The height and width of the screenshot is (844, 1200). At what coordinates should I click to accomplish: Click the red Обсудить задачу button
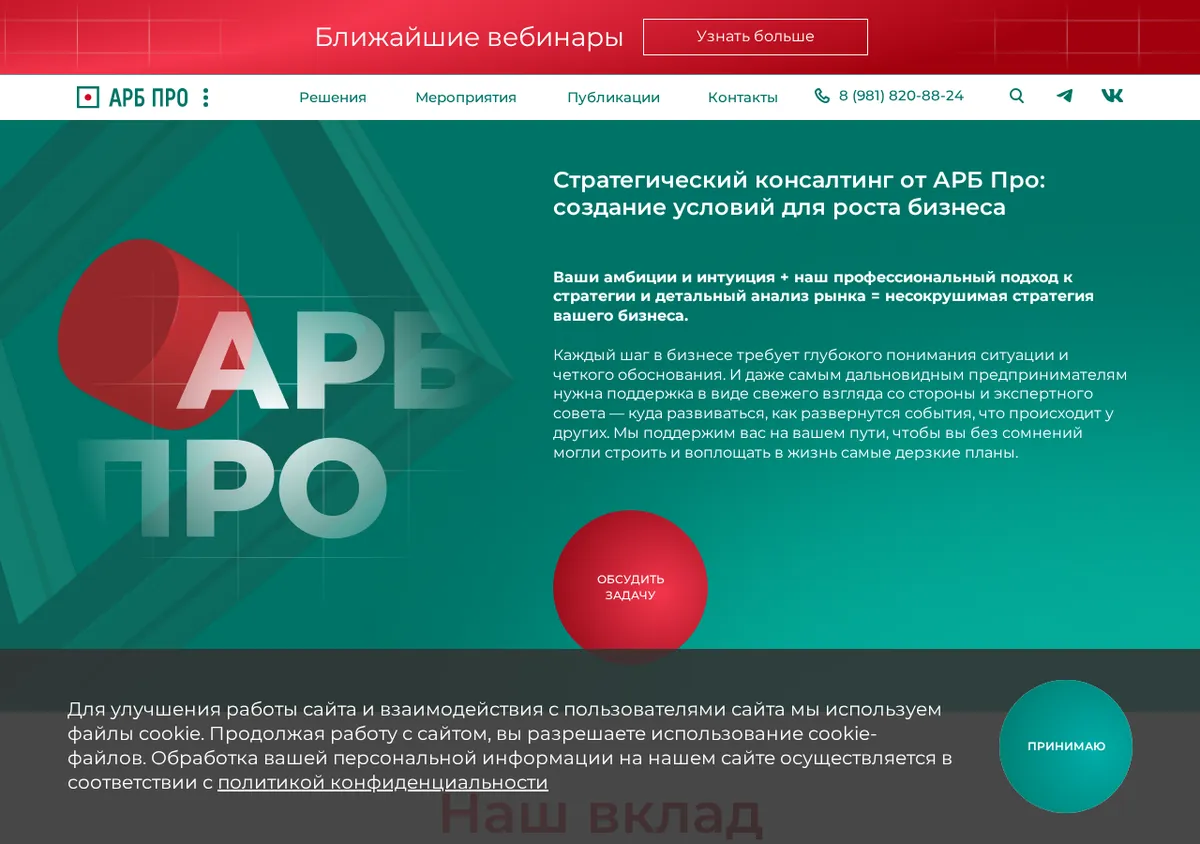(630, 587)
